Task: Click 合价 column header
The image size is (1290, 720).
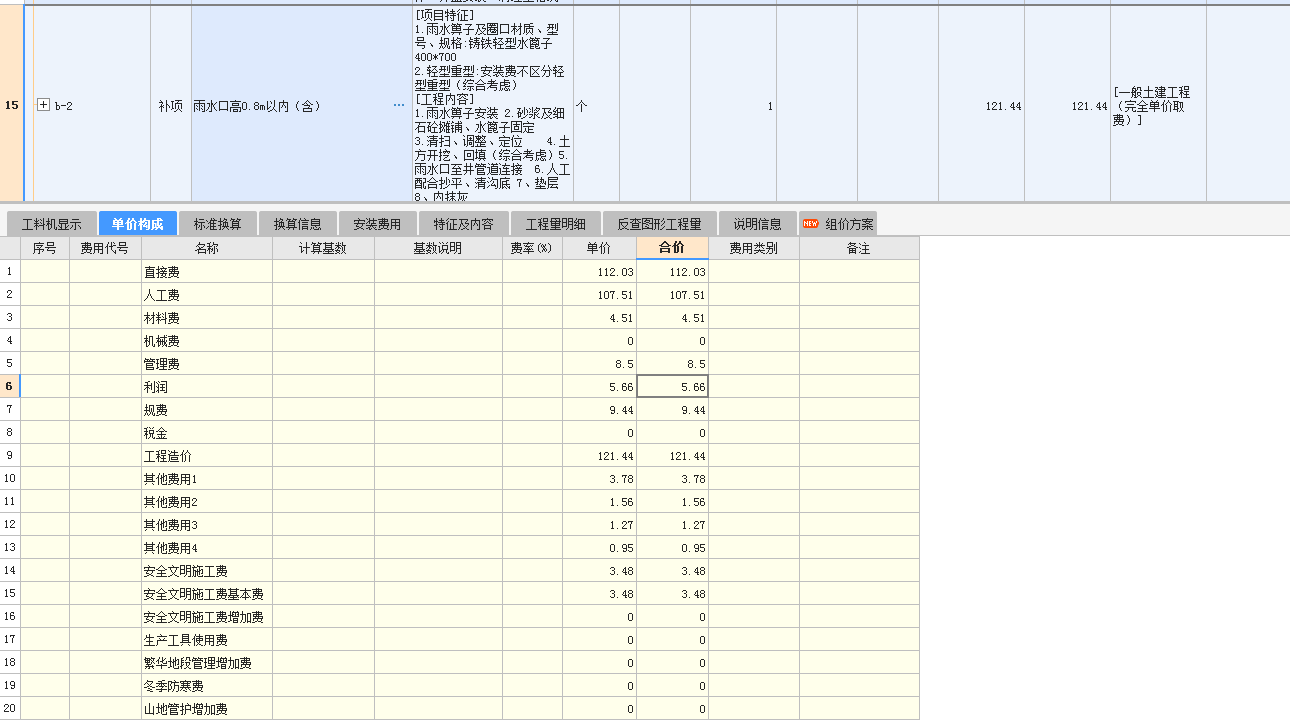Action: coord(672,248)
